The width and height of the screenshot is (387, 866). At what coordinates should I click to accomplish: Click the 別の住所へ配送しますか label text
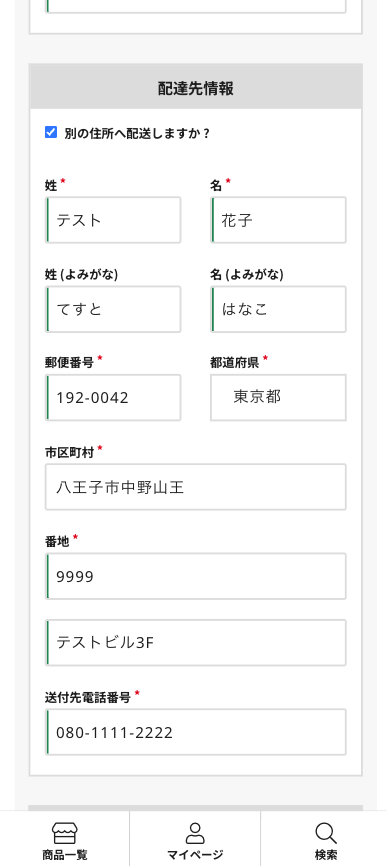pyautogui.click(x=137, y=133)
